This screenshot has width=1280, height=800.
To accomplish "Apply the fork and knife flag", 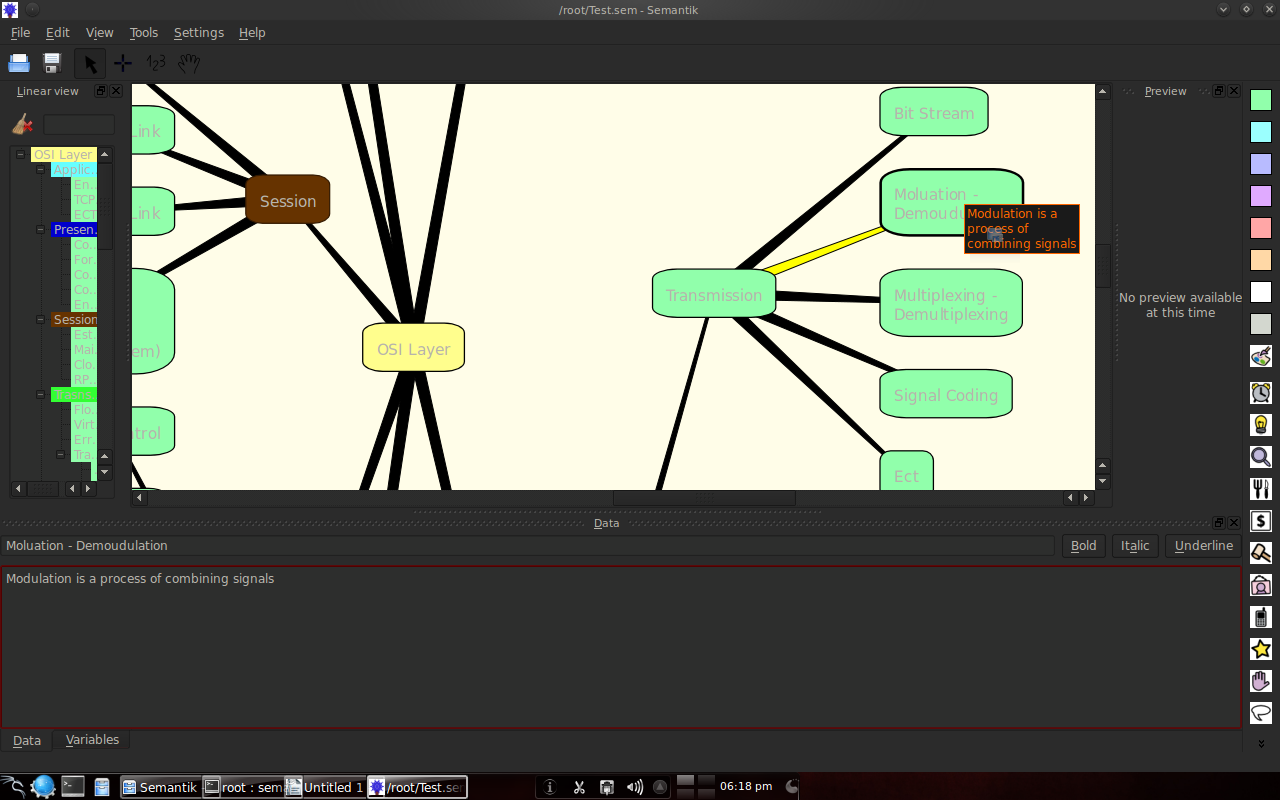I will click(1261, 489).
